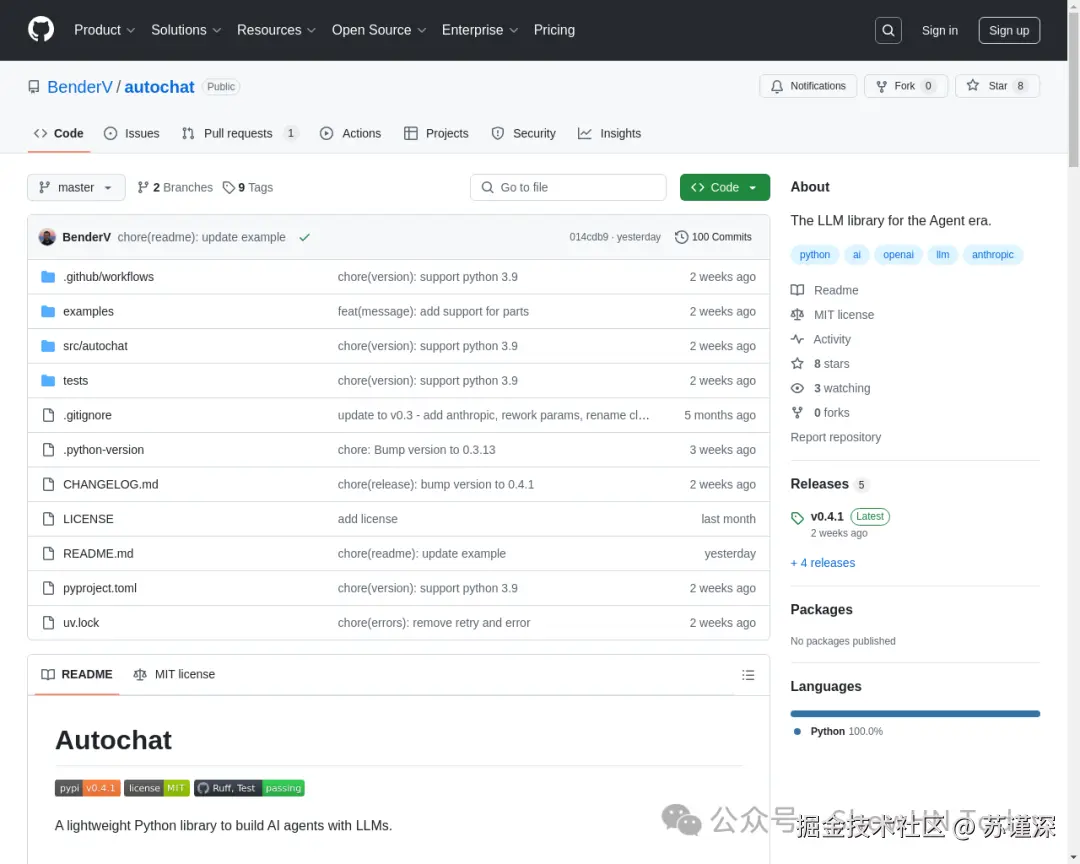The image size is (1080, 864).
Task: Open the Insights tab
Action: click(x=610, y=134)
